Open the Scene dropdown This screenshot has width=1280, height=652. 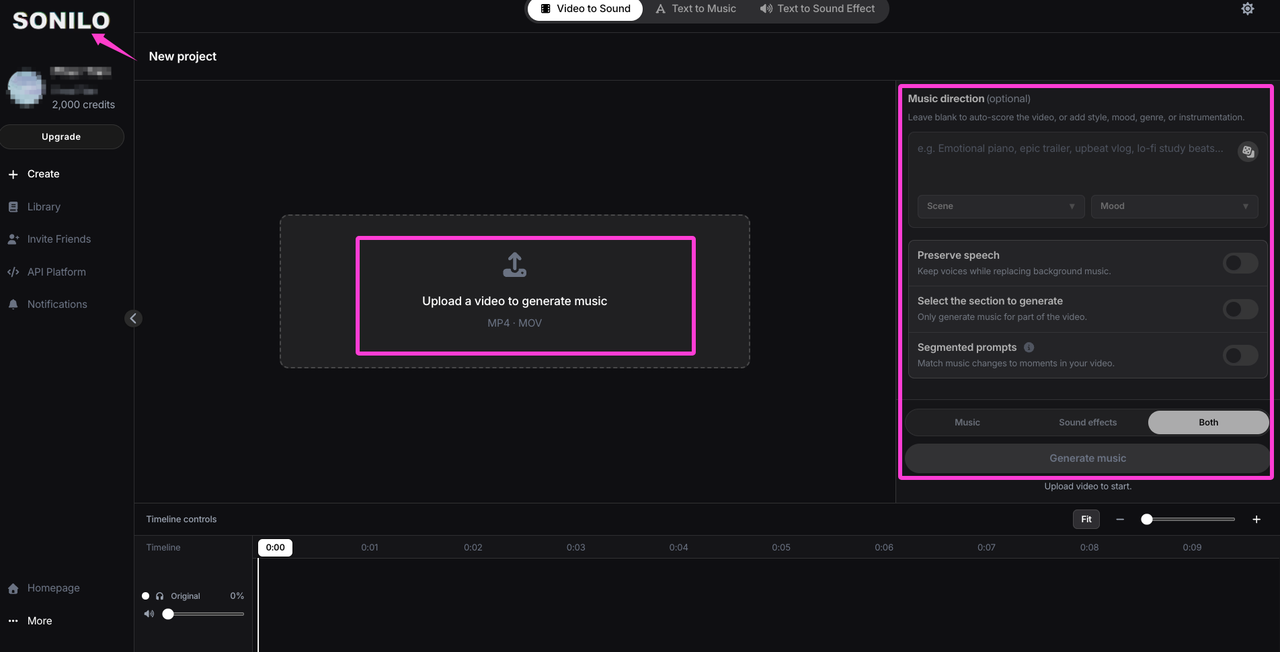[x=1001, y=206]
